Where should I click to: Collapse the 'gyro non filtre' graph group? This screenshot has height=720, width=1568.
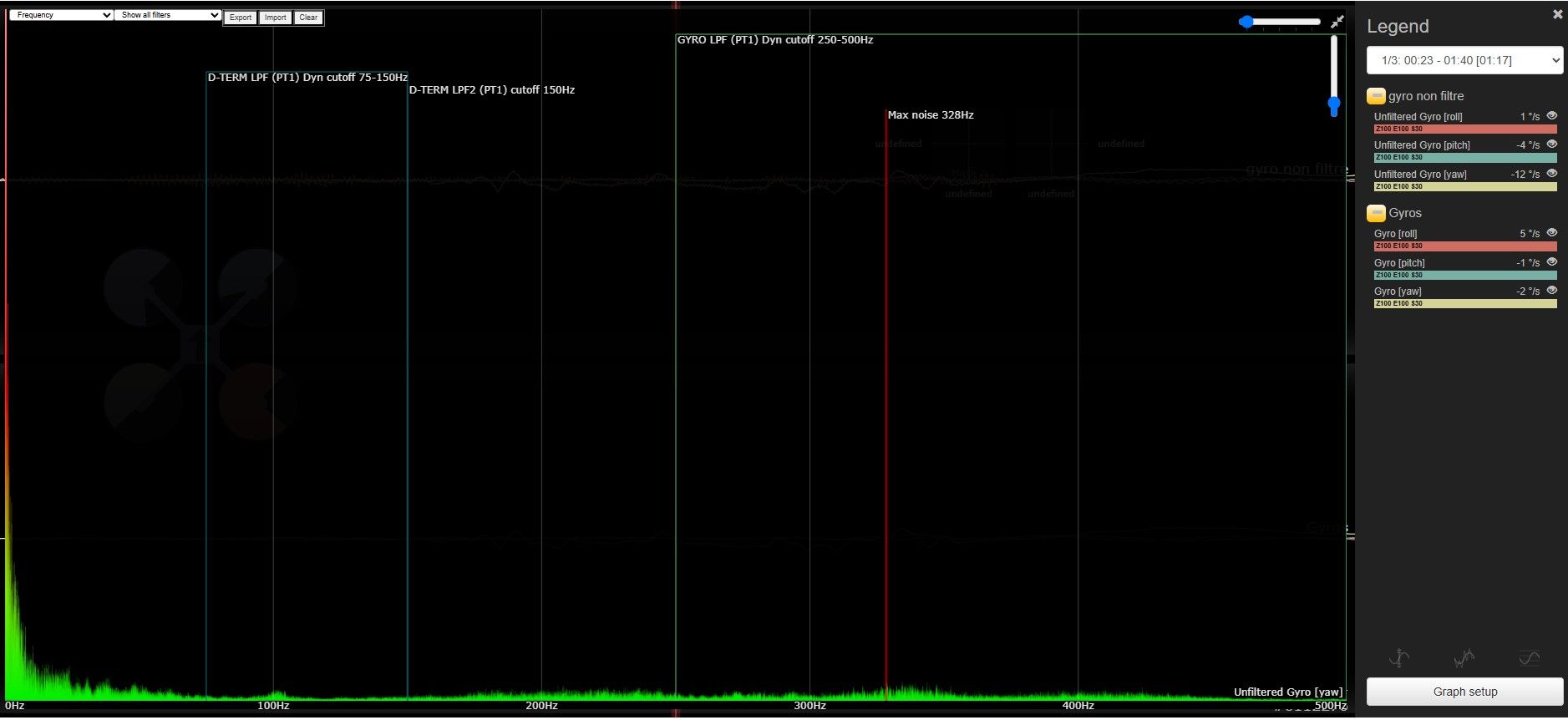pyautogui.click(x=1376, y=96)
